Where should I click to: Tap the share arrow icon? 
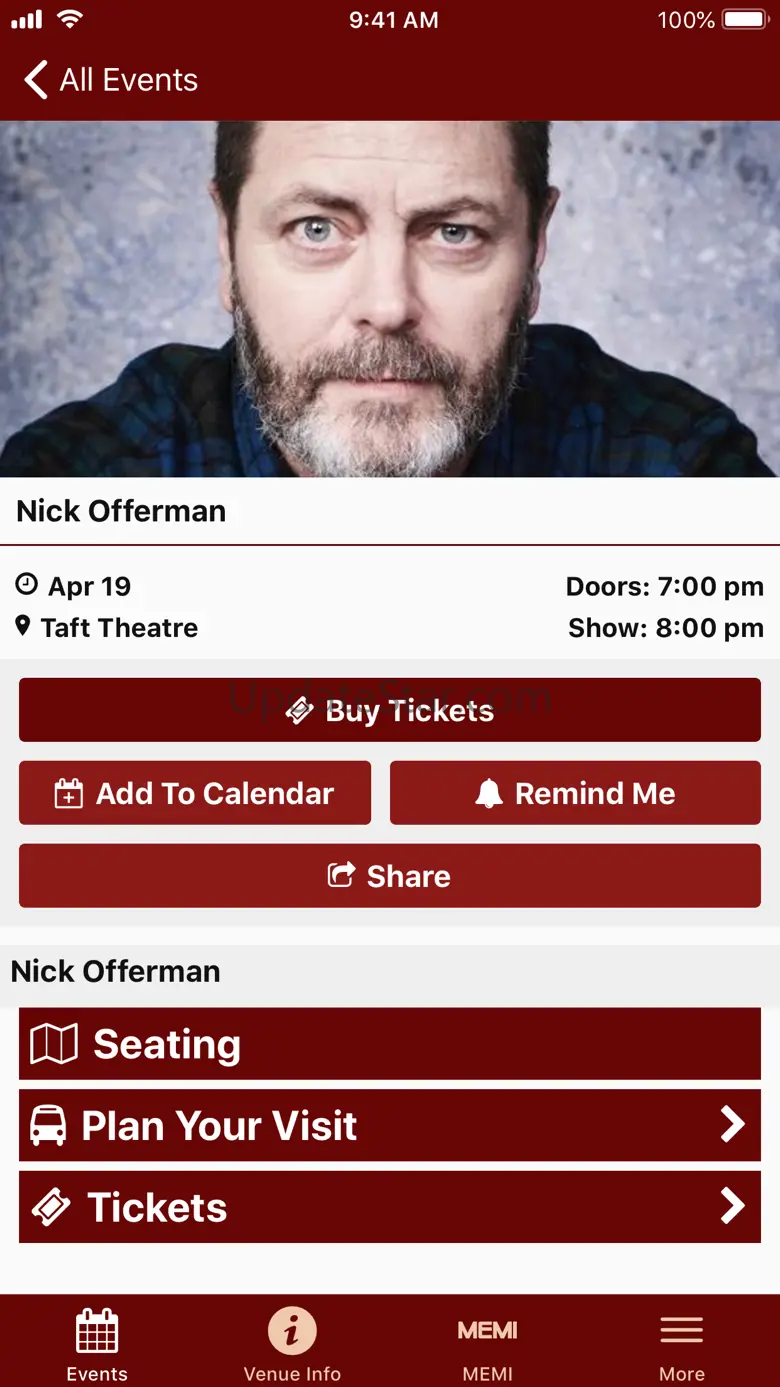pyautogui.click(x=341, y=876)
